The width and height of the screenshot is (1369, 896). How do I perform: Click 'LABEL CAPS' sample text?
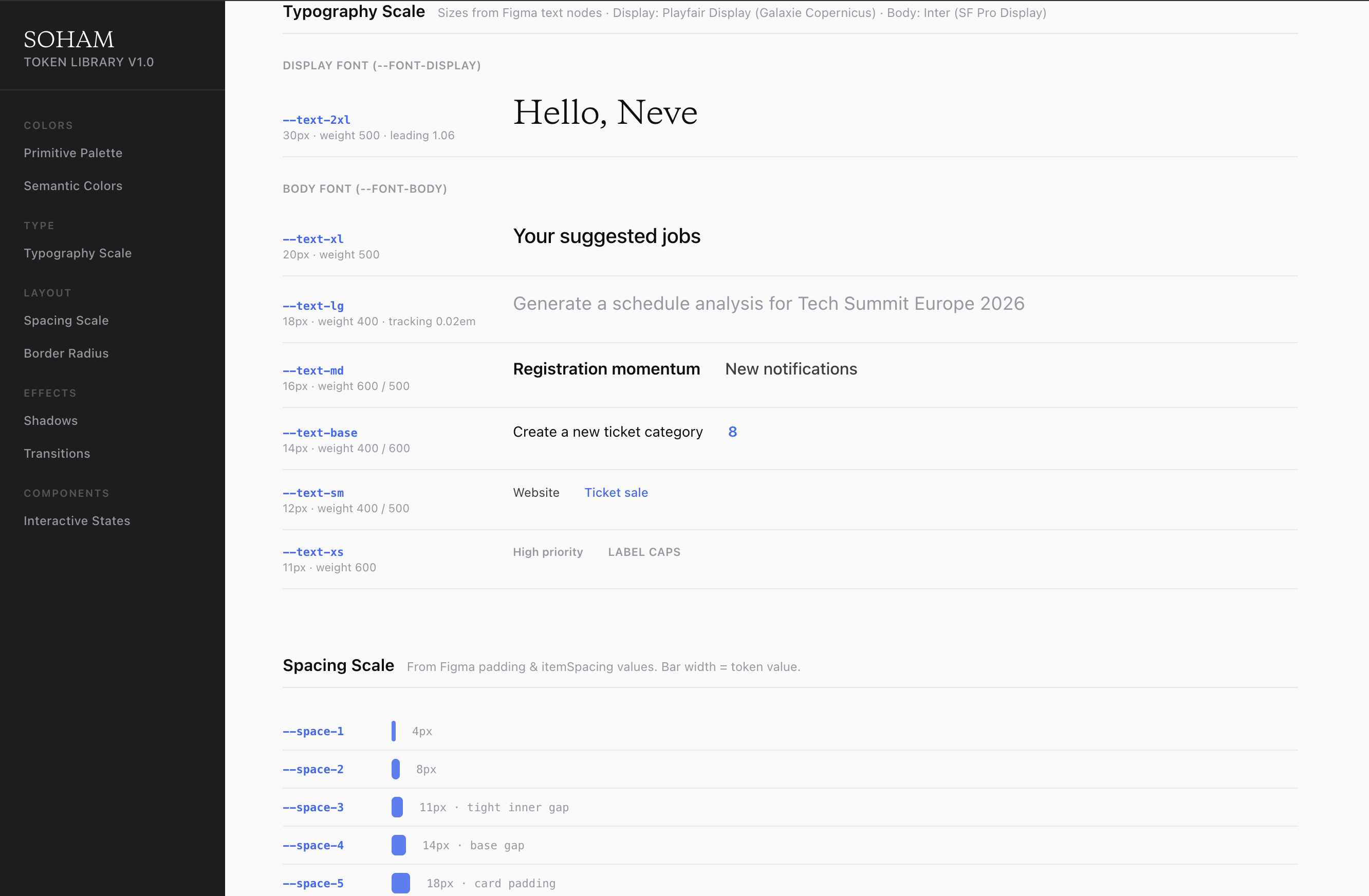click(x=644, y=552)
